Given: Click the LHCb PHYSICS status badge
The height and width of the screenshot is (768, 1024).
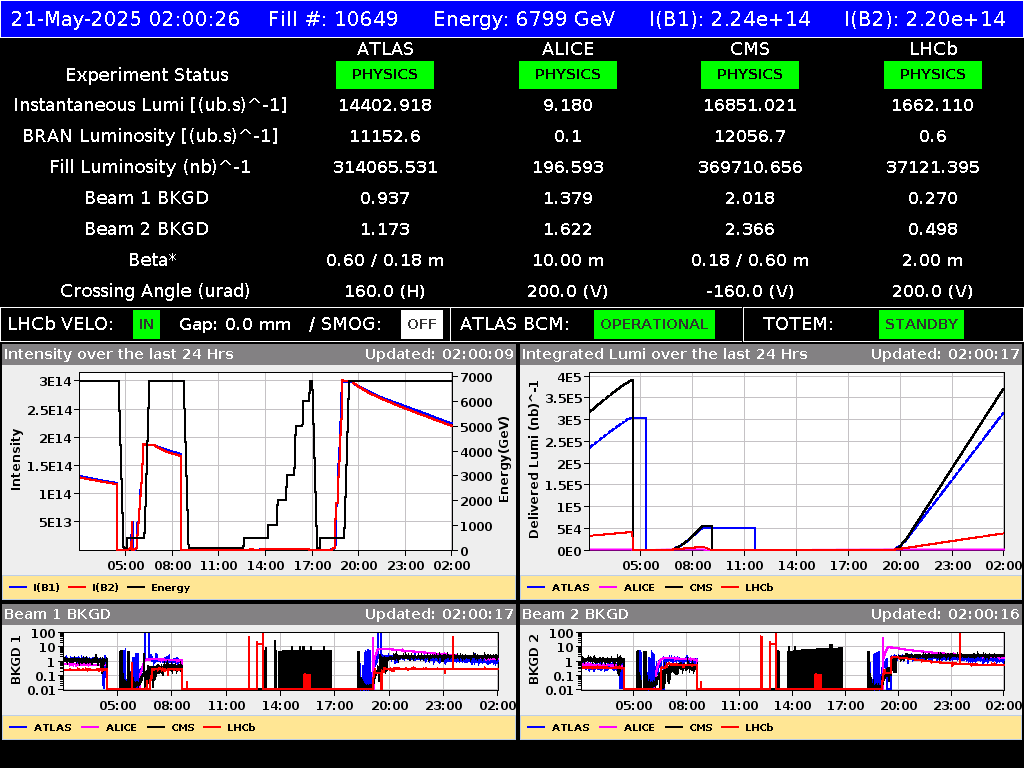Looking at the screenshot, I should click(933, 74).
